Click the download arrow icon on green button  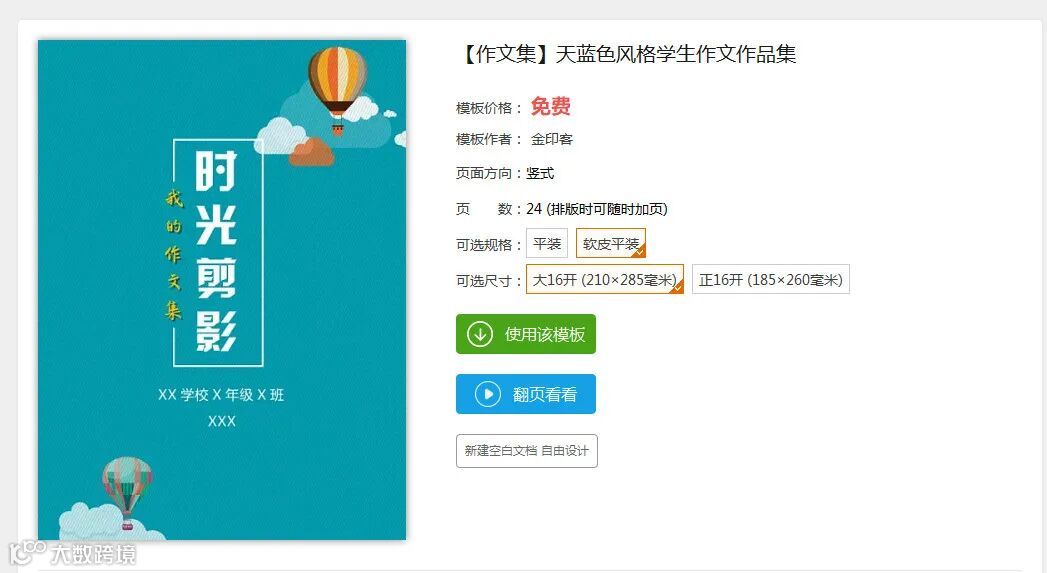pos(479,334)
